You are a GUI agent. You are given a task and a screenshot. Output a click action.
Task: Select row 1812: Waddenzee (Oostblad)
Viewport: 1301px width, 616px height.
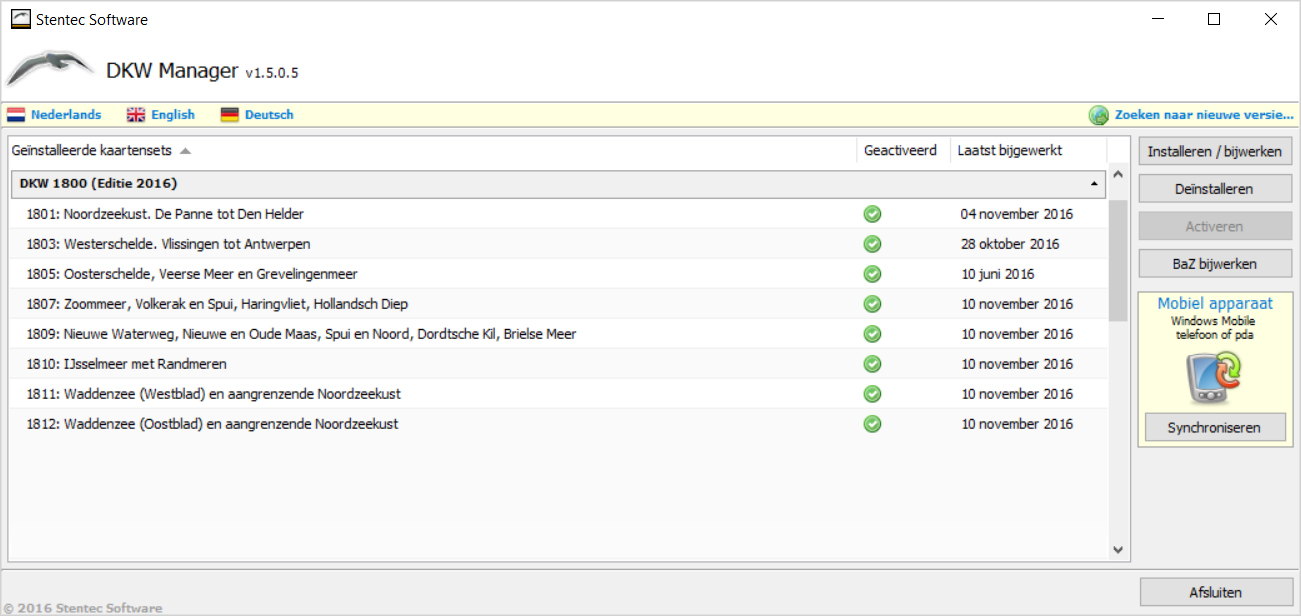(x=558, y=424)
